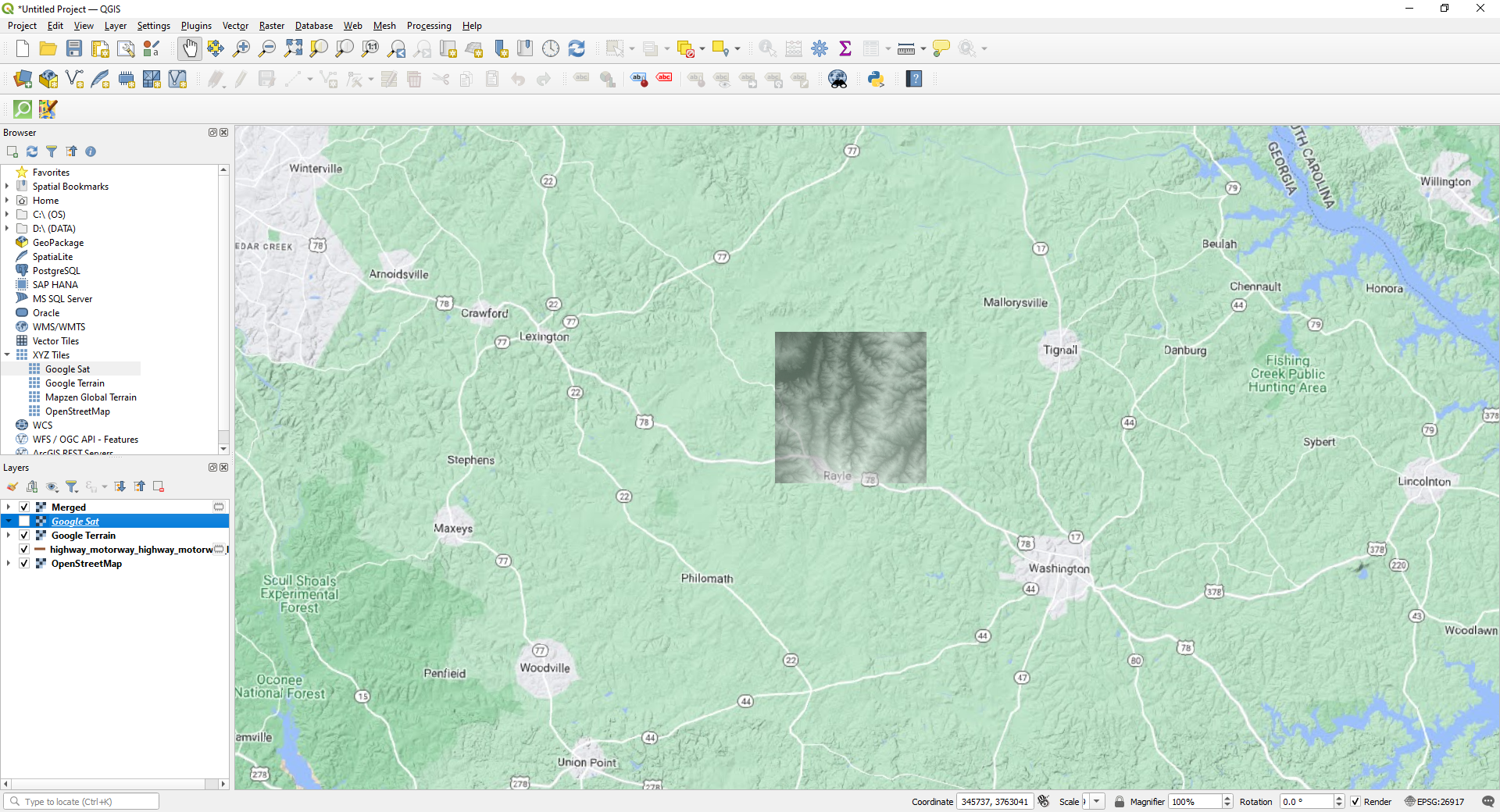Open the MetaSearch catalog client icon
1500x812 pixels.
tap(838, 79)
